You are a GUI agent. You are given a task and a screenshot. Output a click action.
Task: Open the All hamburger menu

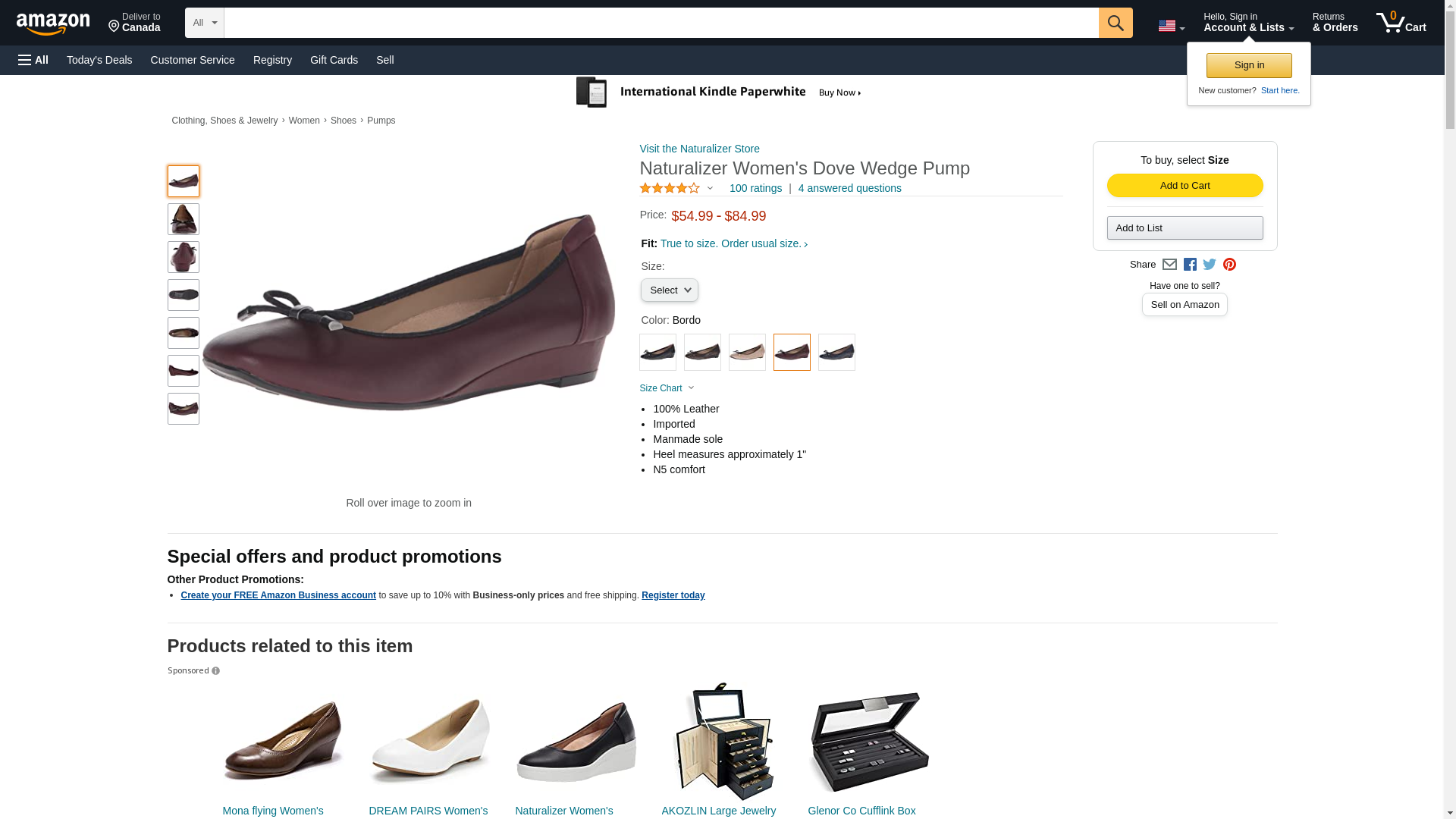(x=33, y=60)
